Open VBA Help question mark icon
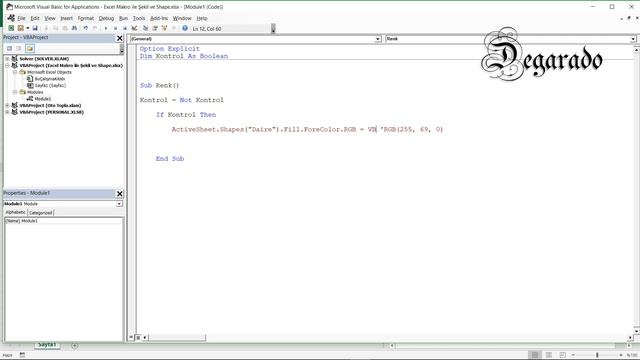This screenshot has width=640, height=360. coord(185,28)
